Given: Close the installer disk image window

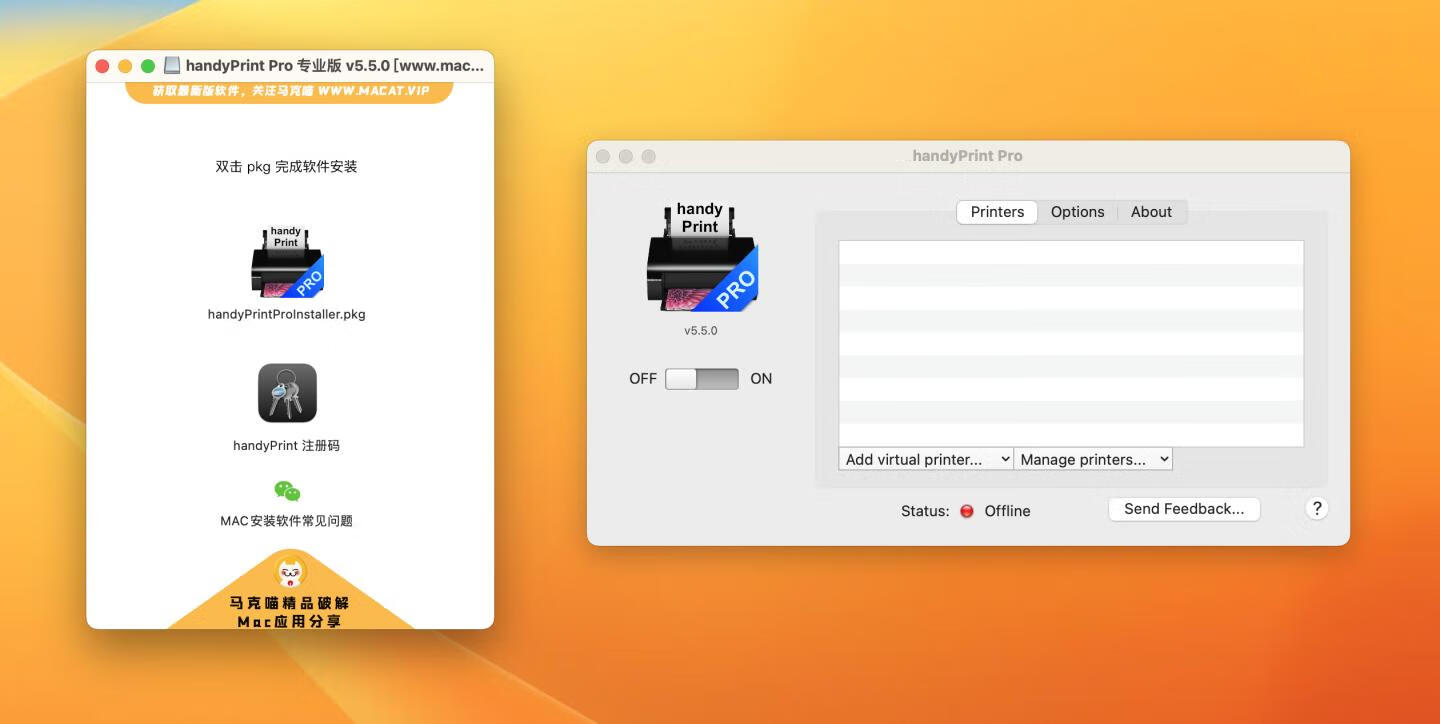Looking at the screenshot, I should coord(102,66).
